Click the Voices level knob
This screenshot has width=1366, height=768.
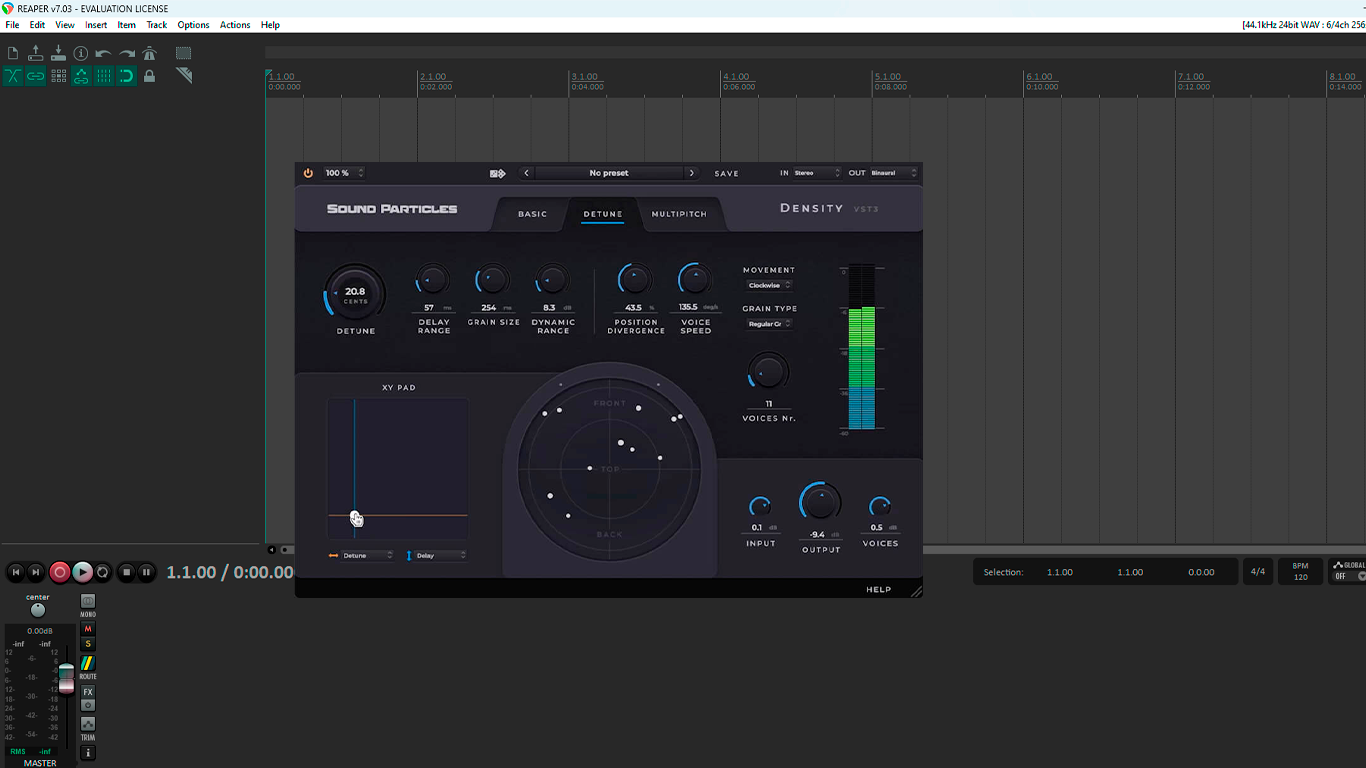click(880, 507)
